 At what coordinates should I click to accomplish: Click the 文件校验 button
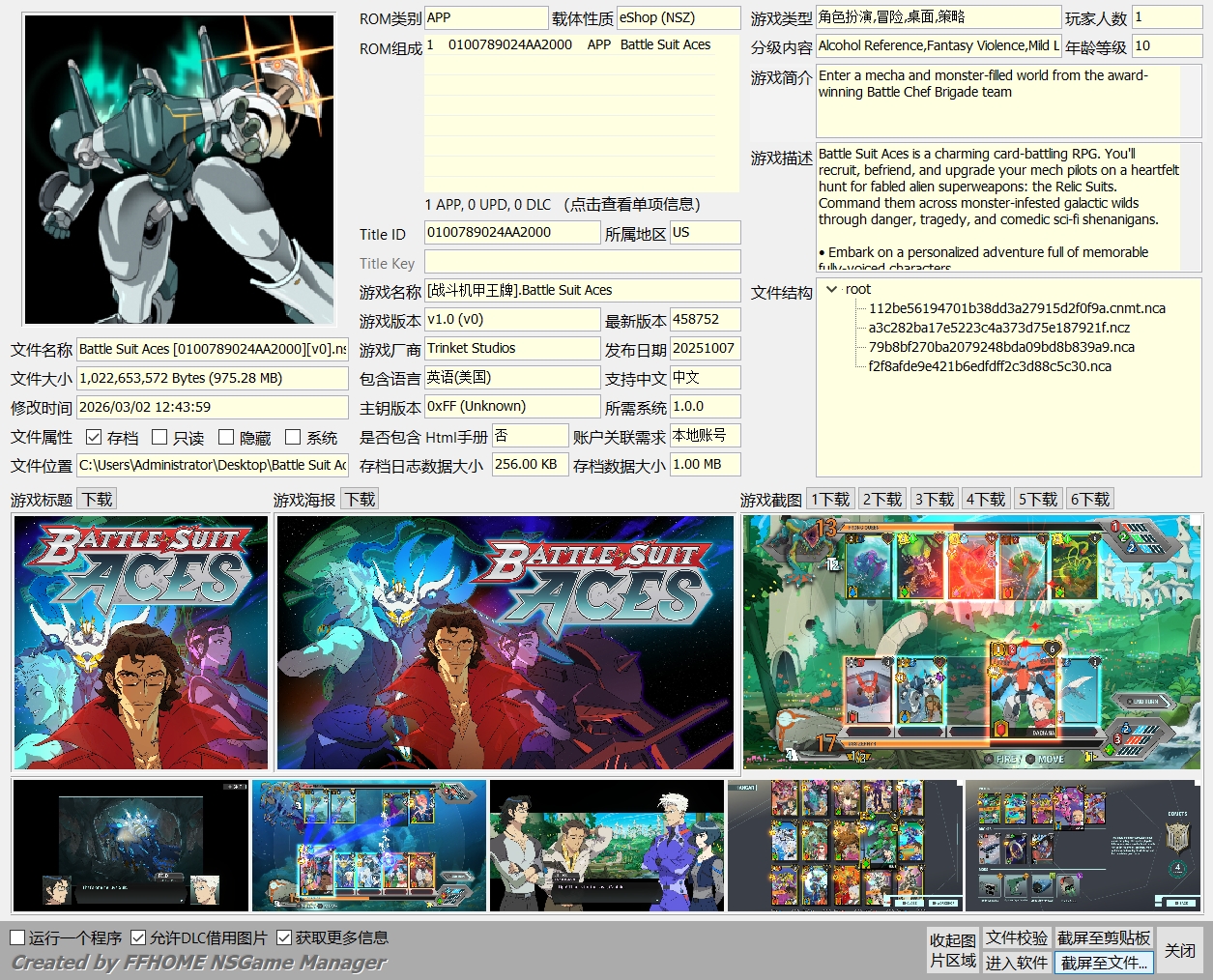1017,937
